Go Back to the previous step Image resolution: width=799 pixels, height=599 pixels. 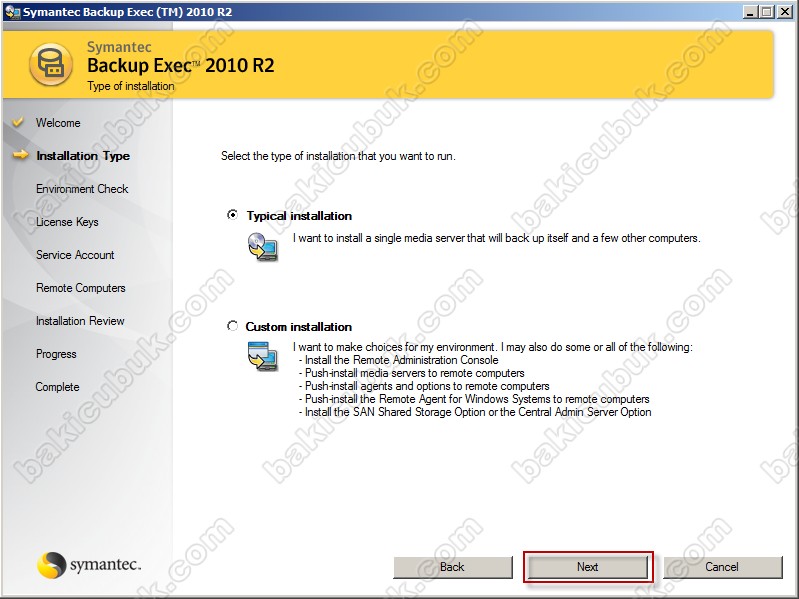[x=452, y=567]
